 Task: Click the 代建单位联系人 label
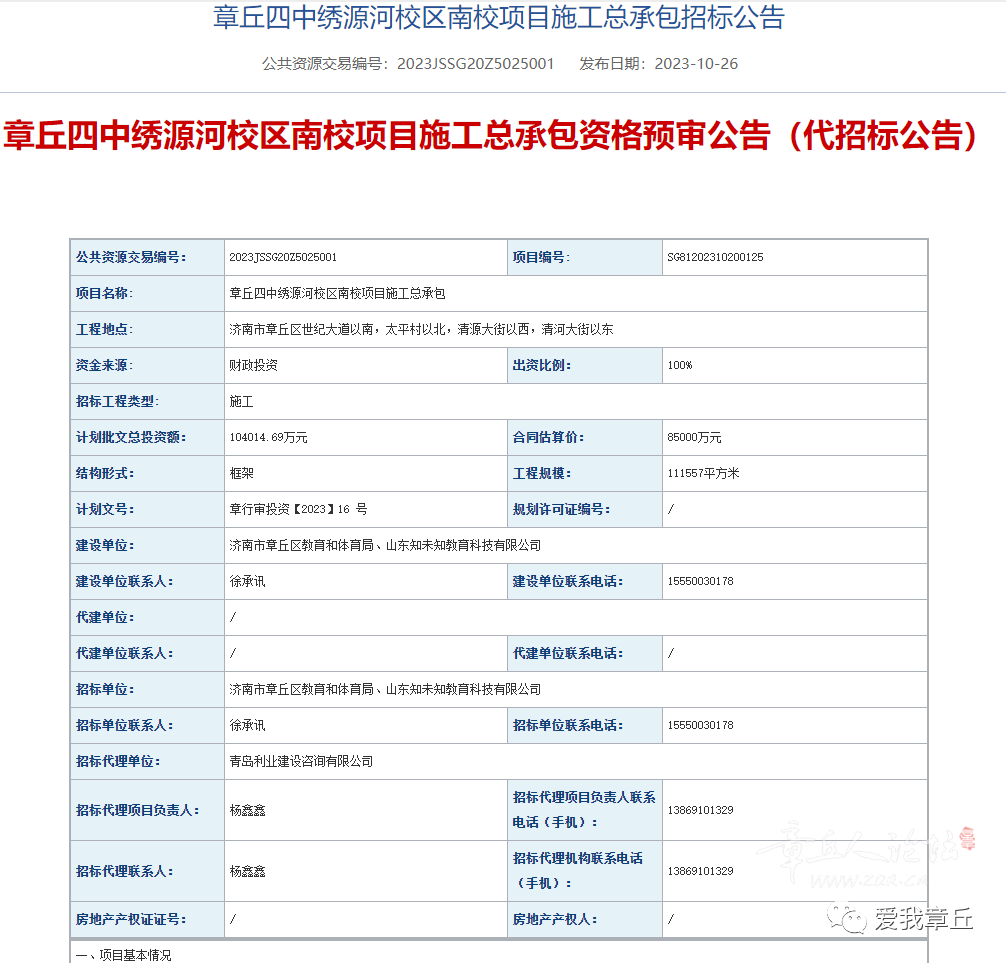point(124,653)
